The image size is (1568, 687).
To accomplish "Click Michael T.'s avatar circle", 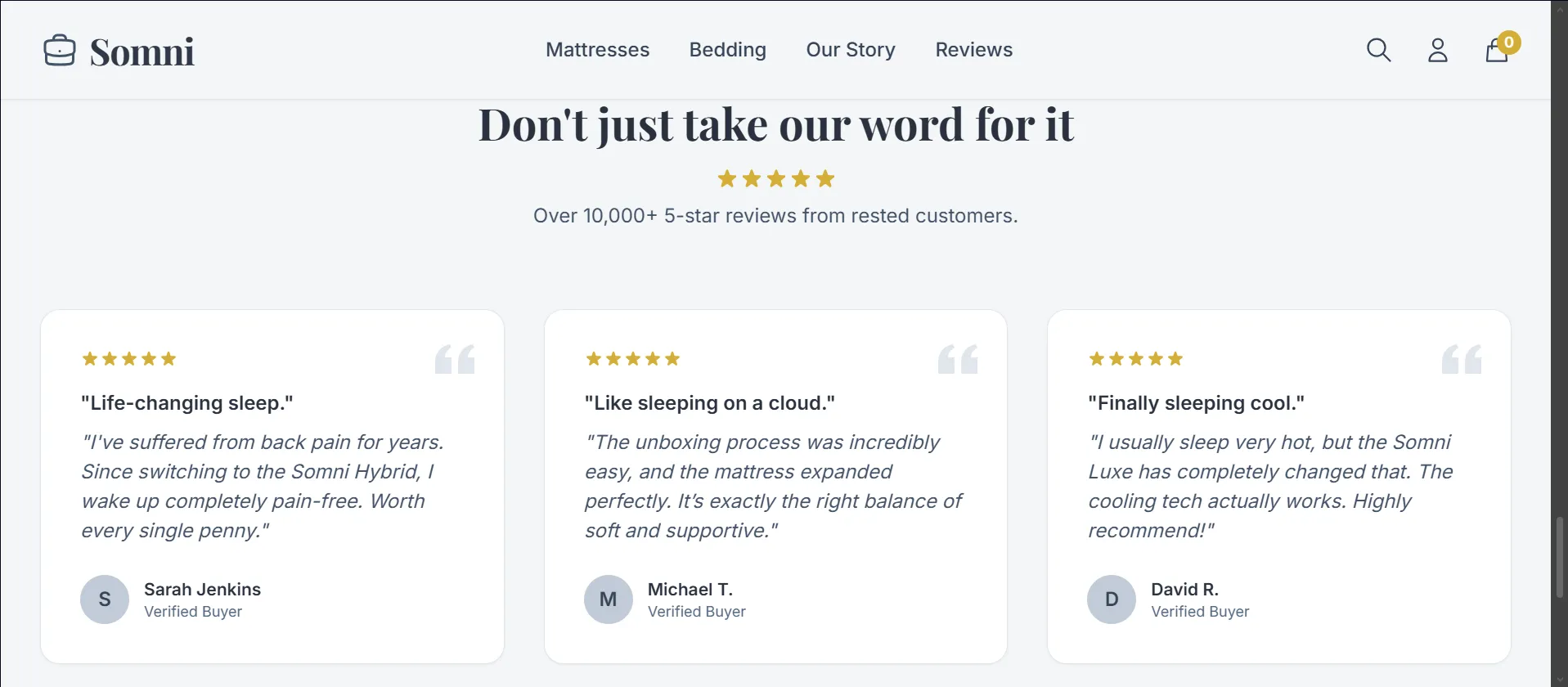I will 608,599.
